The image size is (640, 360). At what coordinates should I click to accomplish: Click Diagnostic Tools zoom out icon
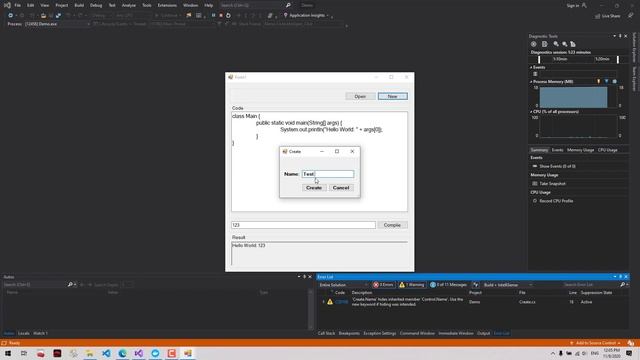(564, 44)
